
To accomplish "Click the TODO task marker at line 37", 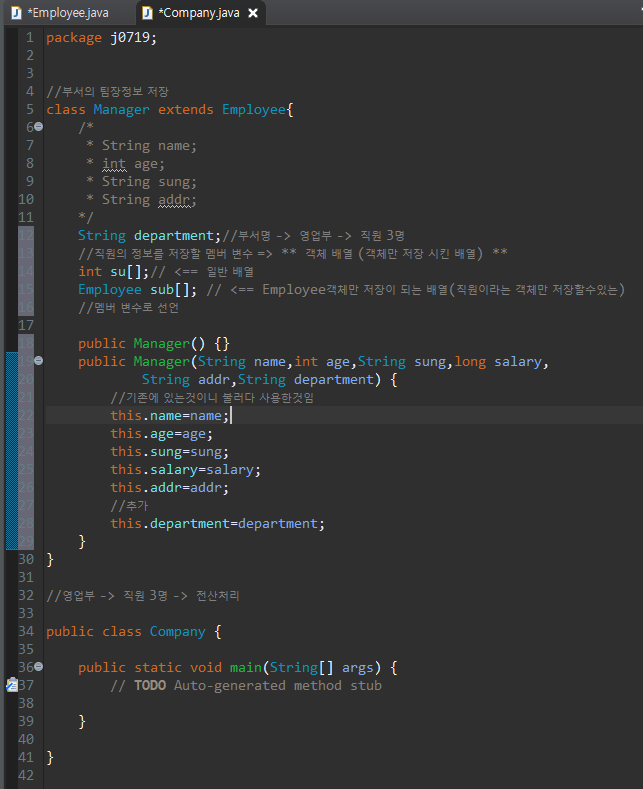I will coord(12,685).
